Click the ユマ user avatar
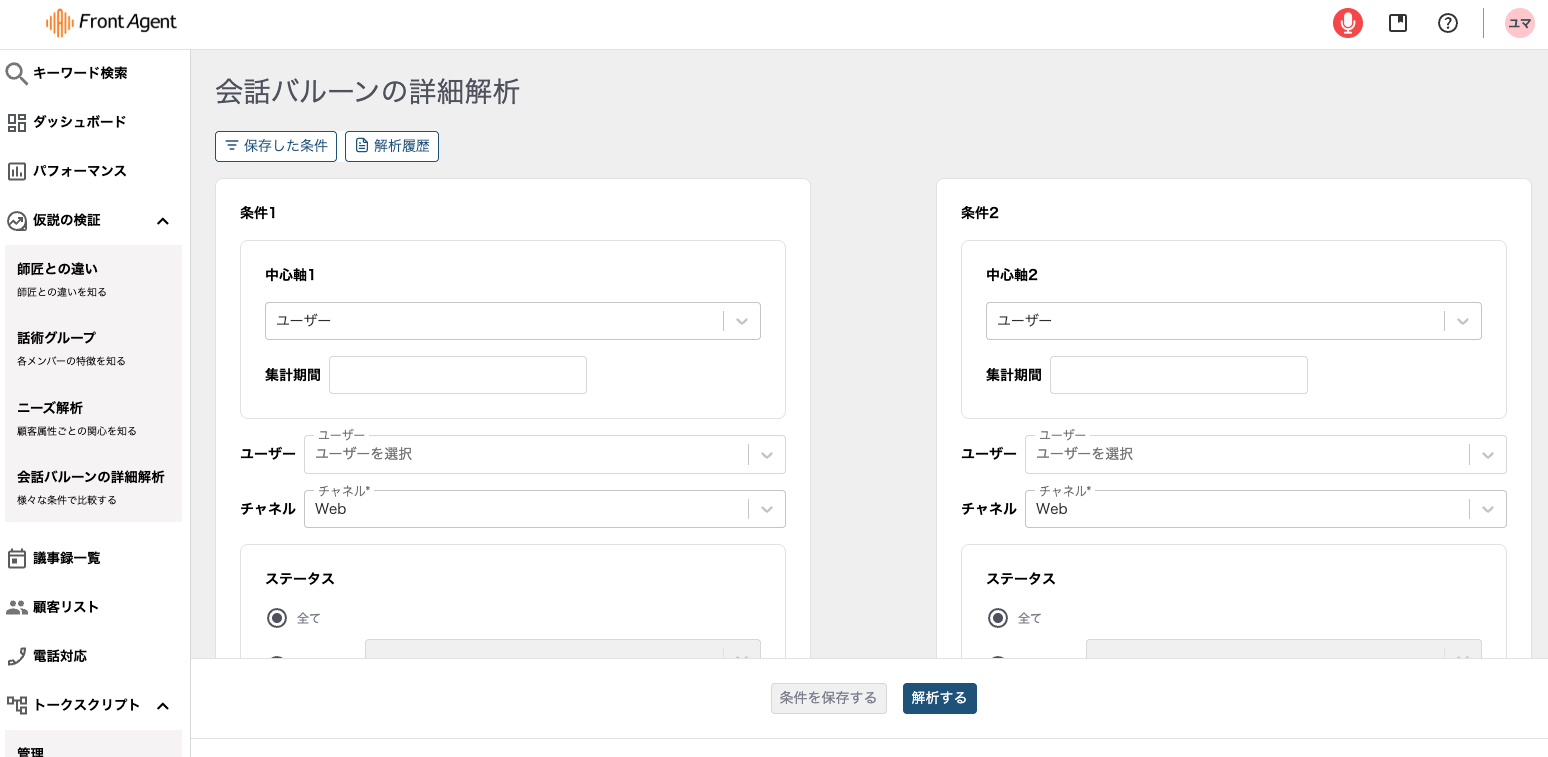 click(1519, 23)
